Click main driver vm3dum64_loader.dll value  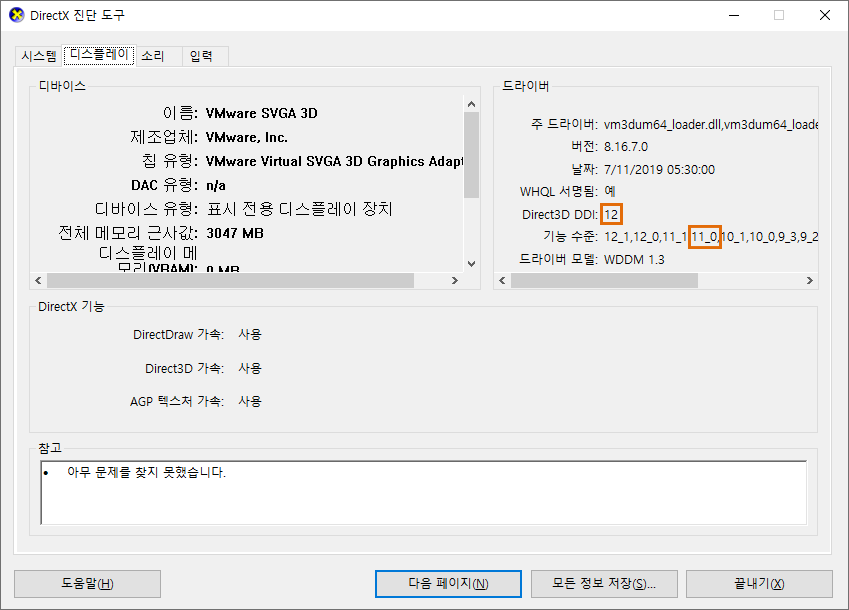click(x=710, y=124)
